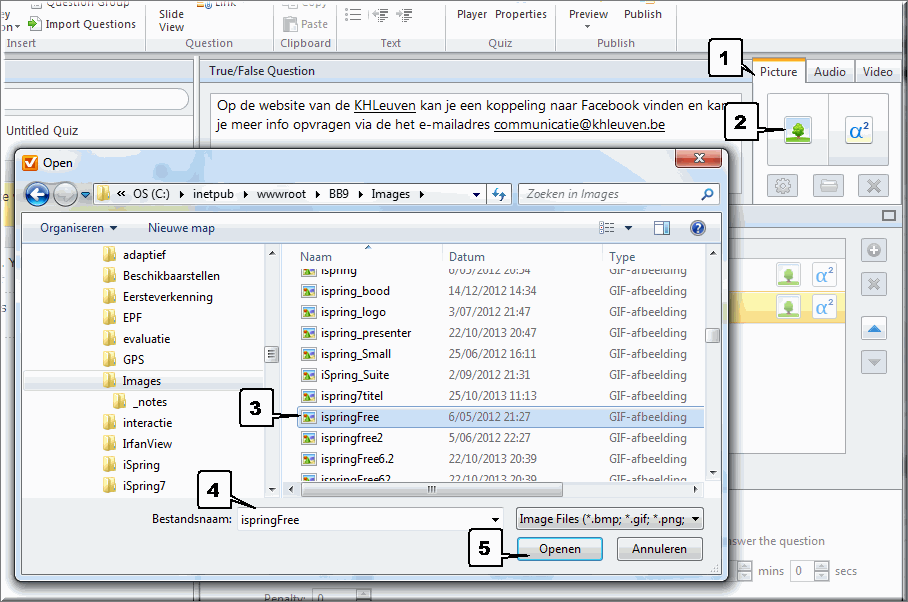908x602 pixels.
Task: Switch to the Audio tab
Action: tap(830, 72)
